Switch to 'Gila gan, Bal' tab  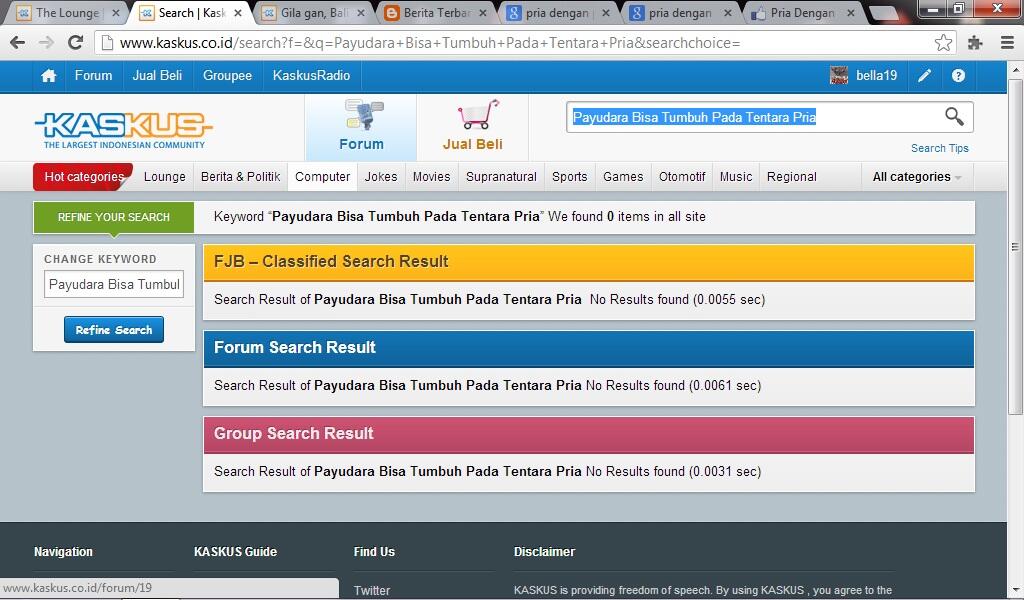pos(313,13)
